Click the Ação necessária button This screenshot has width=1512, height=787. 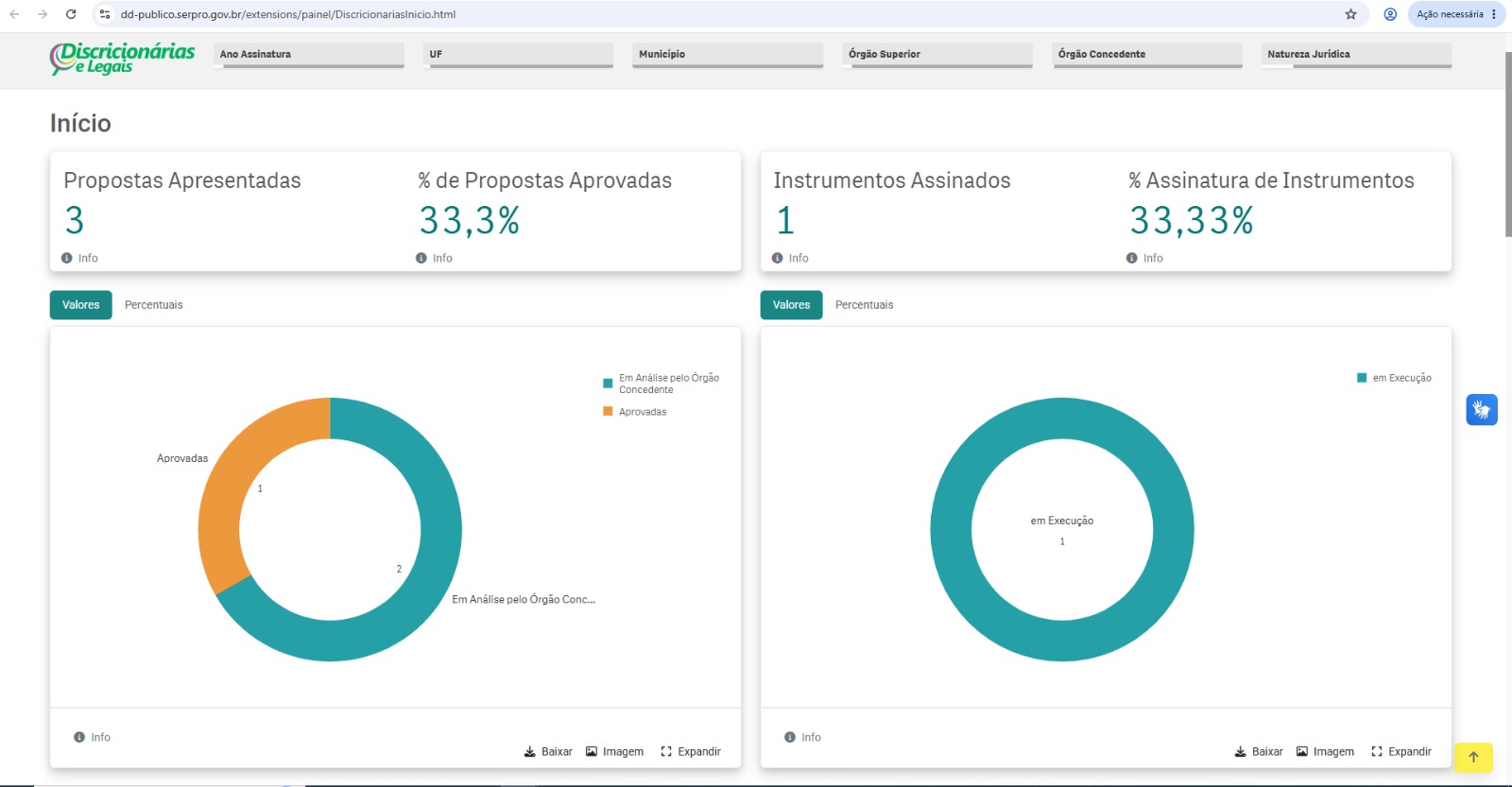[x=1456, y=14]
